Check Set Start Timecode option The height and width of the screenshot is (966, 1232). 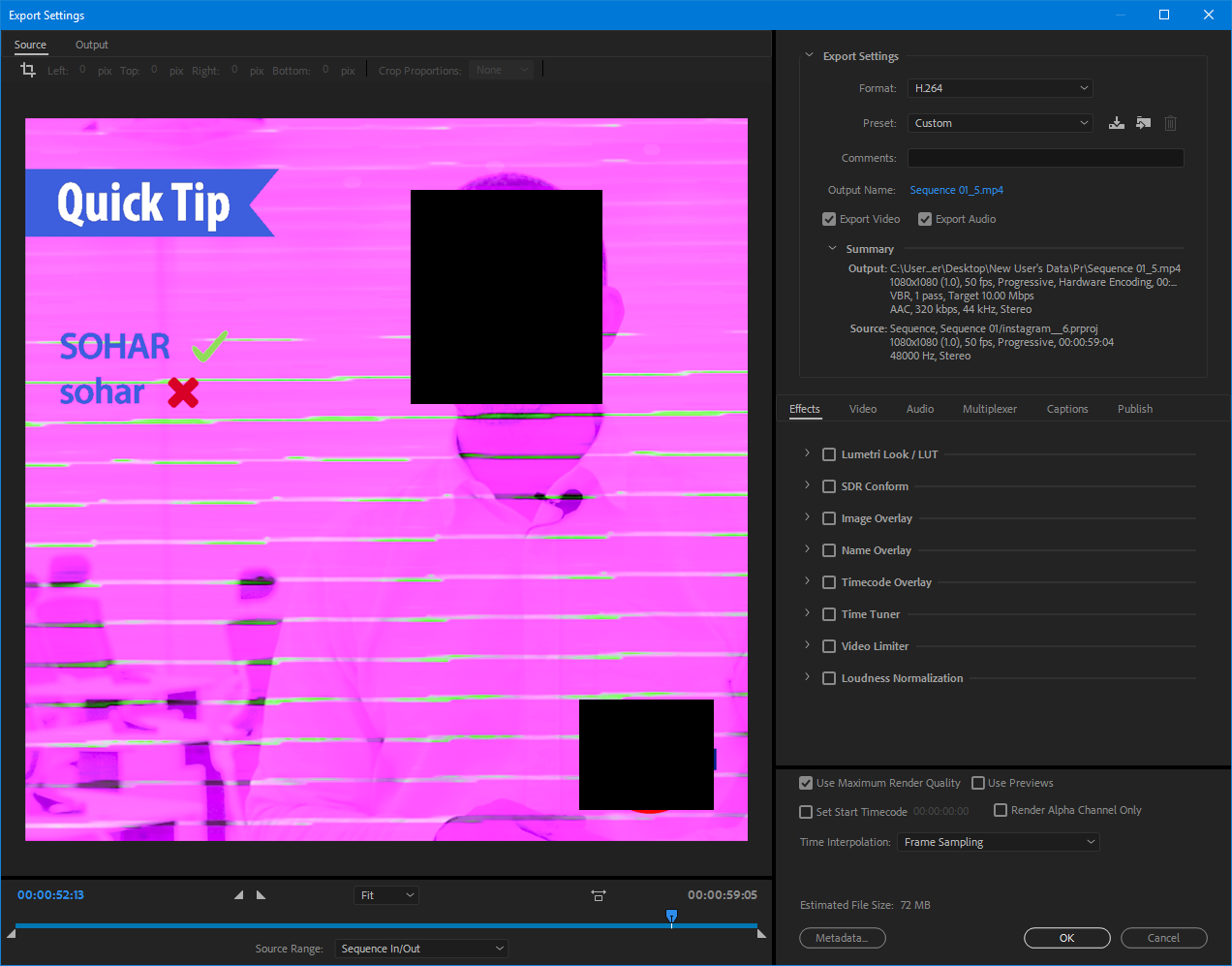click(x=806, y=812)
